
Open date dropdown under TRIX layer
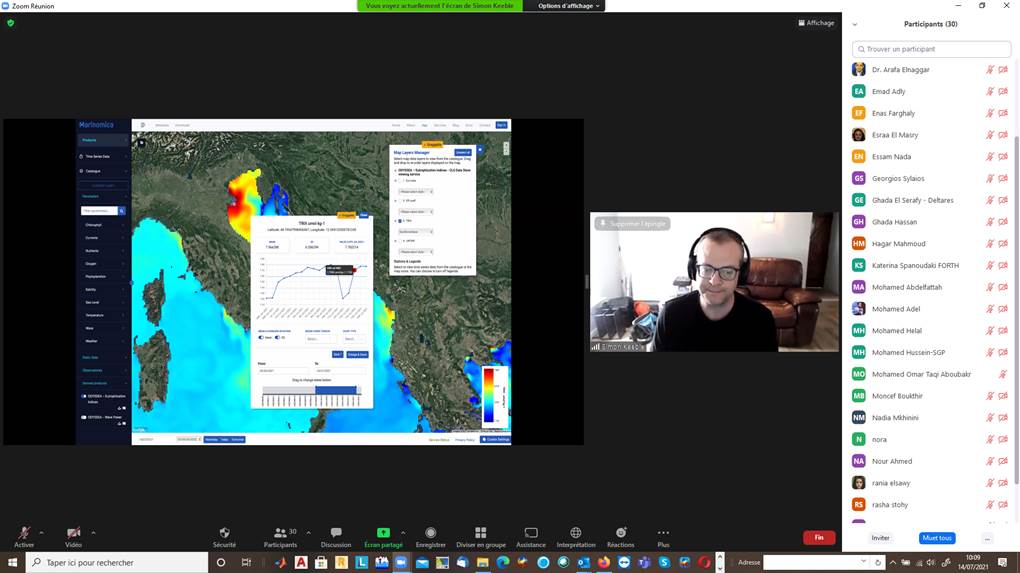[416, 232]
